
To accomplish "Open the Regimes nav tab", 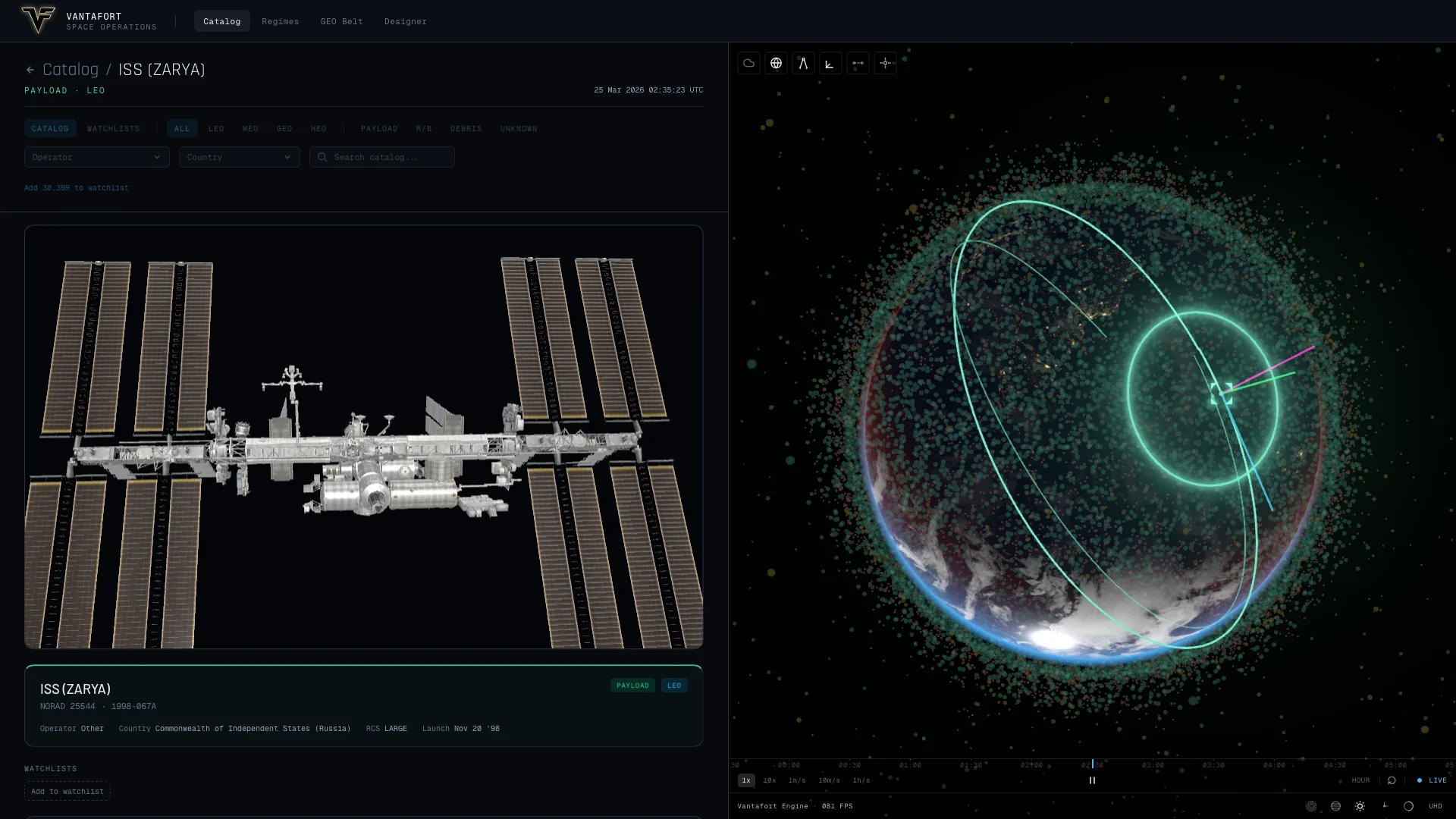I will click(281, 21).
